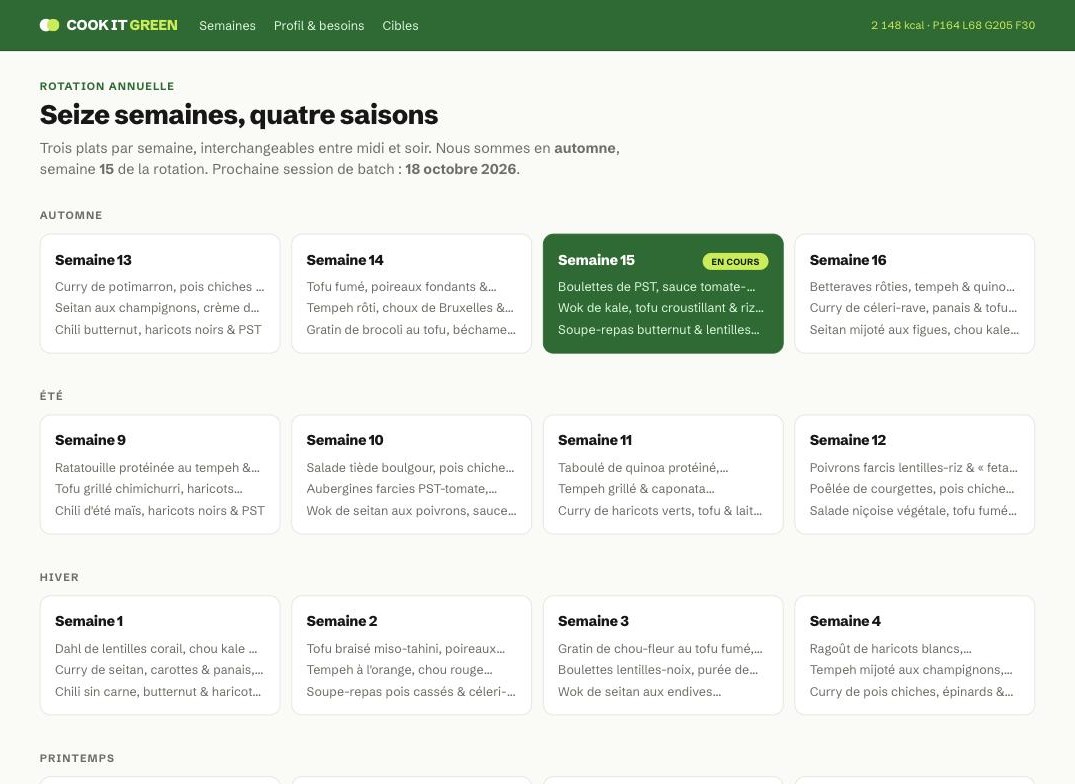Click 'Dahl de lentilles corail' dish
The width and height of the screenshot is (1075, 784).
click(156, 648)
